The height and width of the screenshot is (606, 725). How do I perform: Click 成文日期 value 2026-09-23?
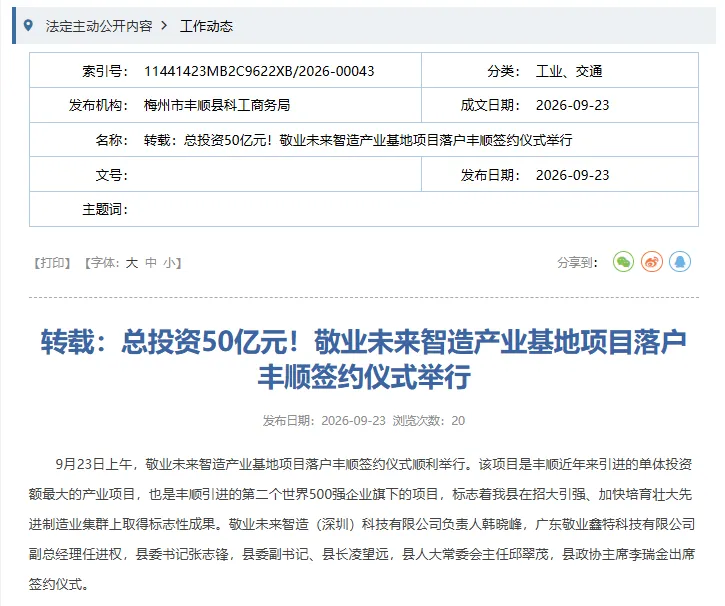click(x=572, y=105)
